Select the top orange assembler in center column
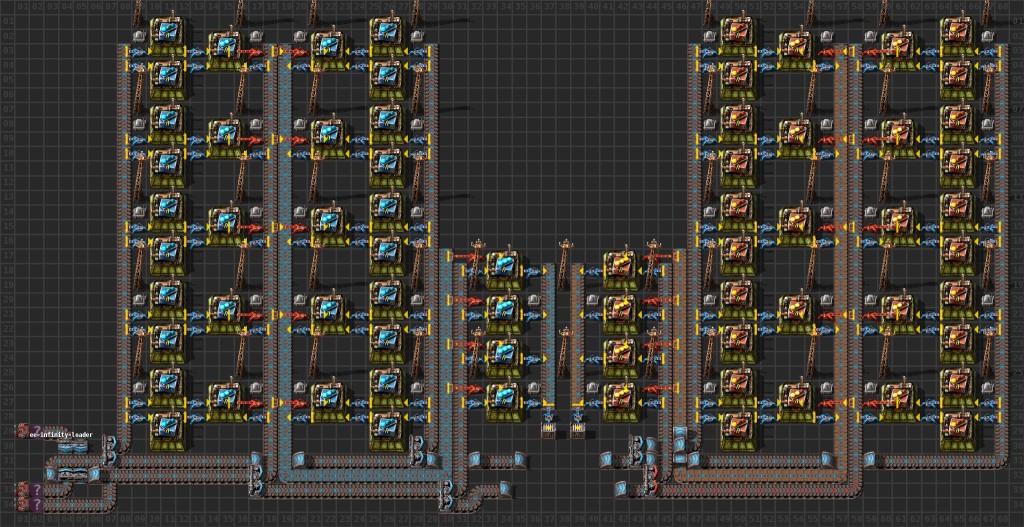The image size is (1024, 527). [x=620, y=268]
